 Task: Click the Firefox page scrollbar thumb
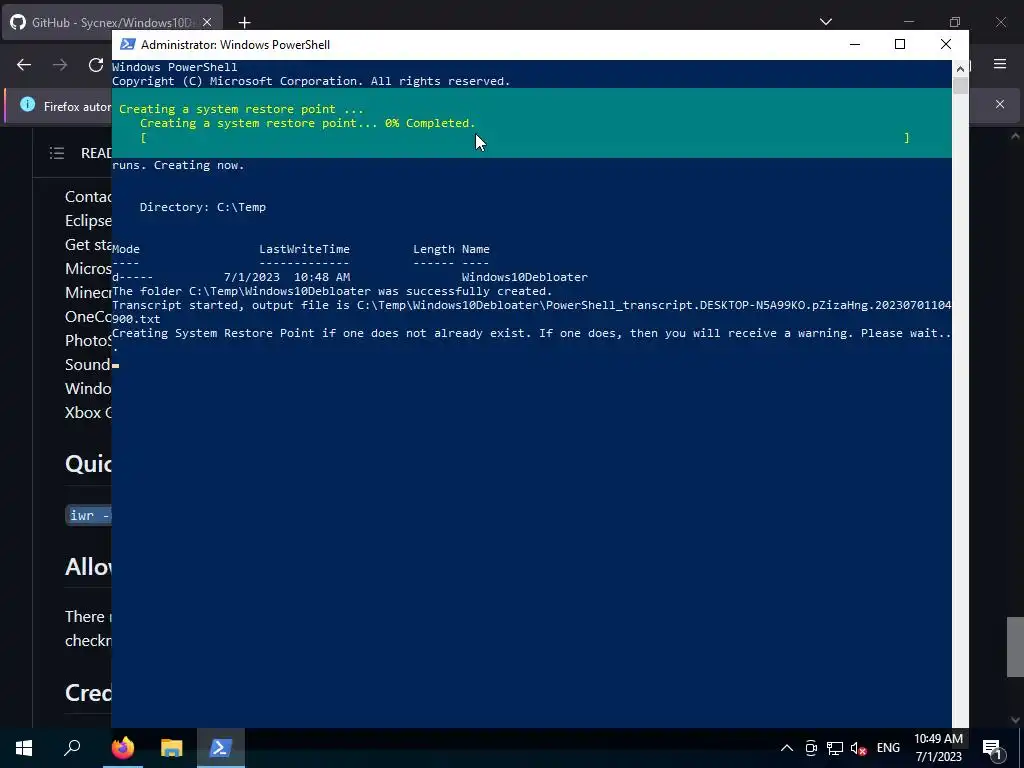point(1015,647)
